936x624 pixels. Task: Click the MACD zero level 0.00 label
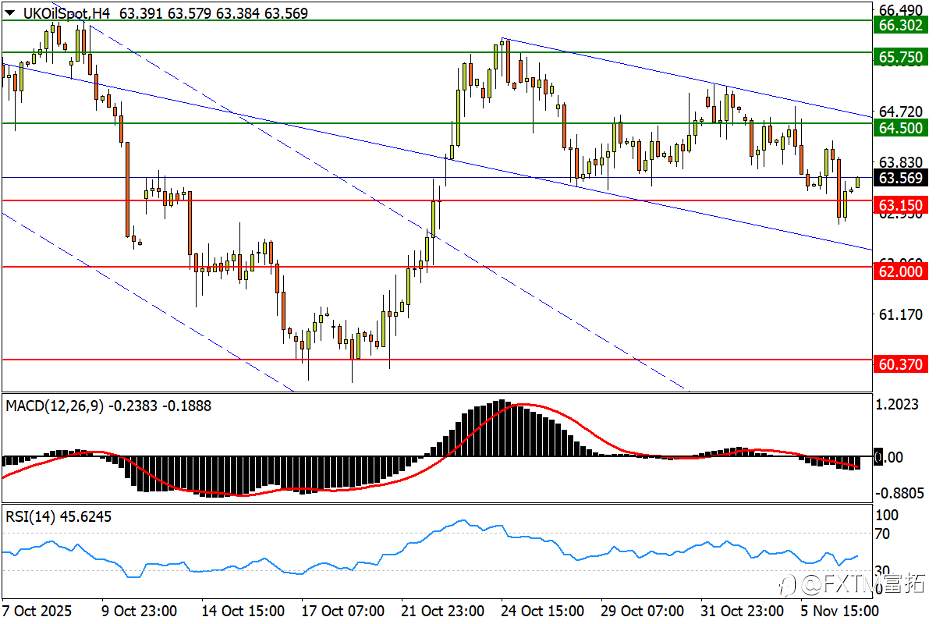[888, 457]
